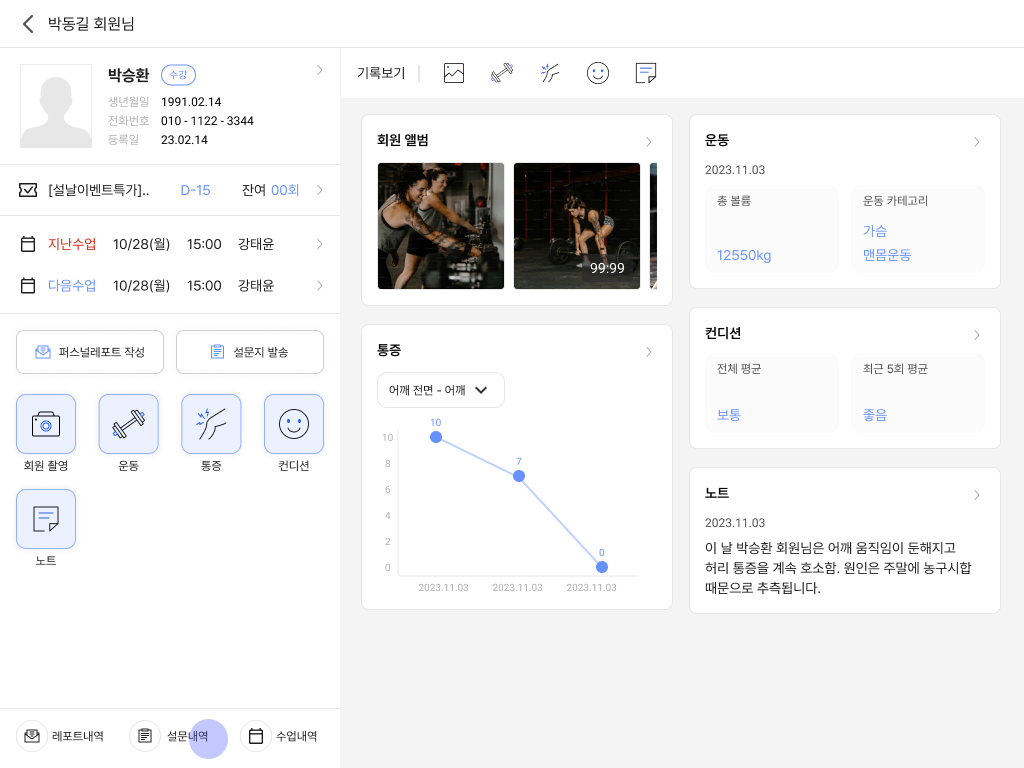Click the 좋음 recent average value
This screenshot has height=768, width=1024.
tap(875, 415)
